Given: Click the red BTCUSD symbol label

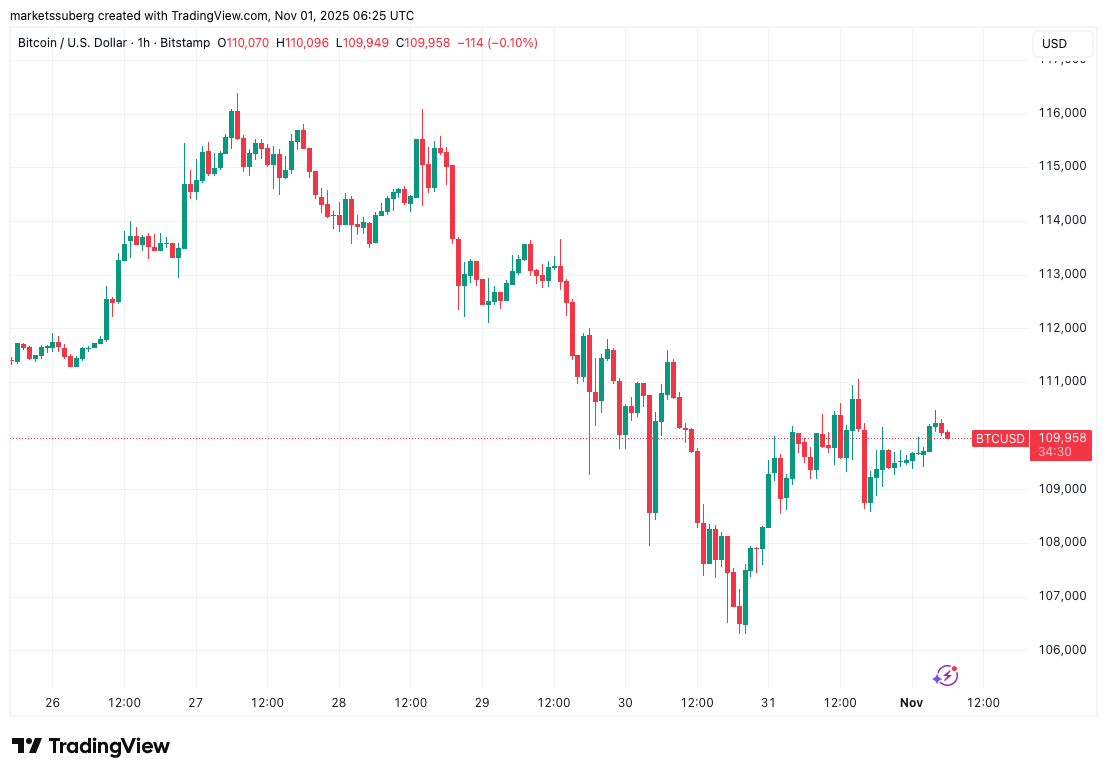Looking at the screenshot, I should click(x=1000, y=438).
